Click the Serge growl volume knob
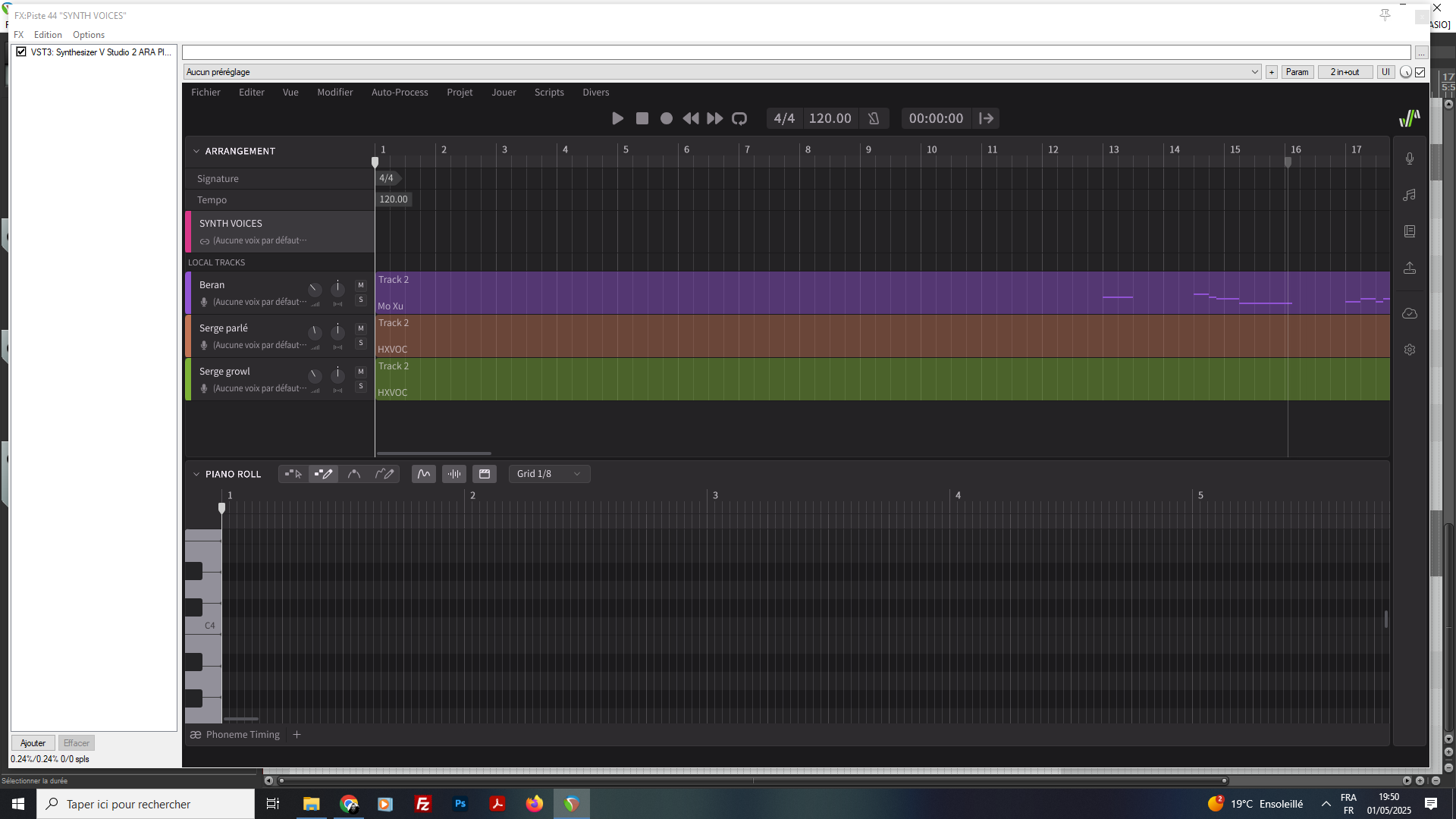Image resolution: width=1456 pixels, height=819 pixels. pyautogui.click(x=314, y=376)
